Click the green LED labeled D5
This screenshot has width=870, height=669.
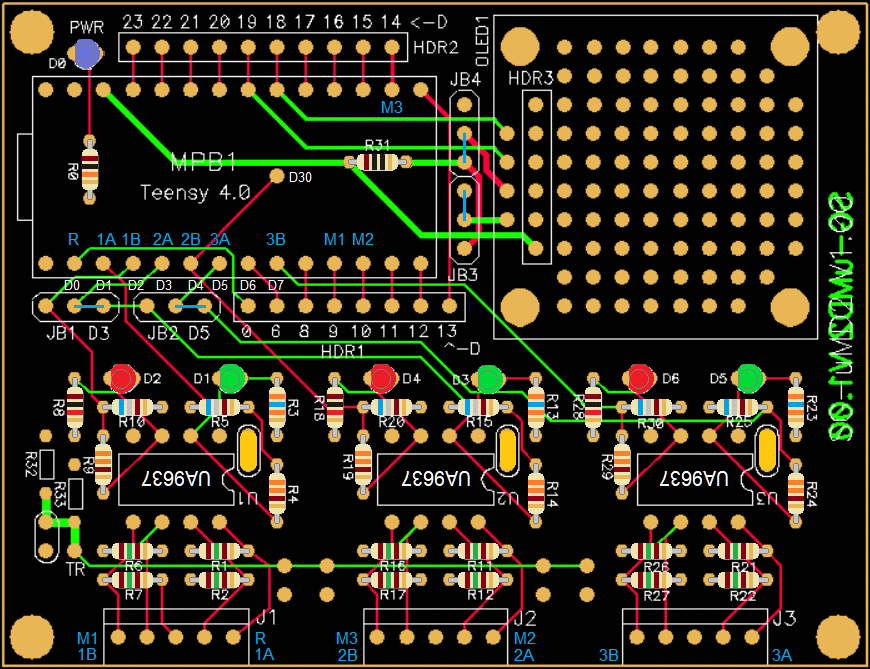tap(749, 379)
